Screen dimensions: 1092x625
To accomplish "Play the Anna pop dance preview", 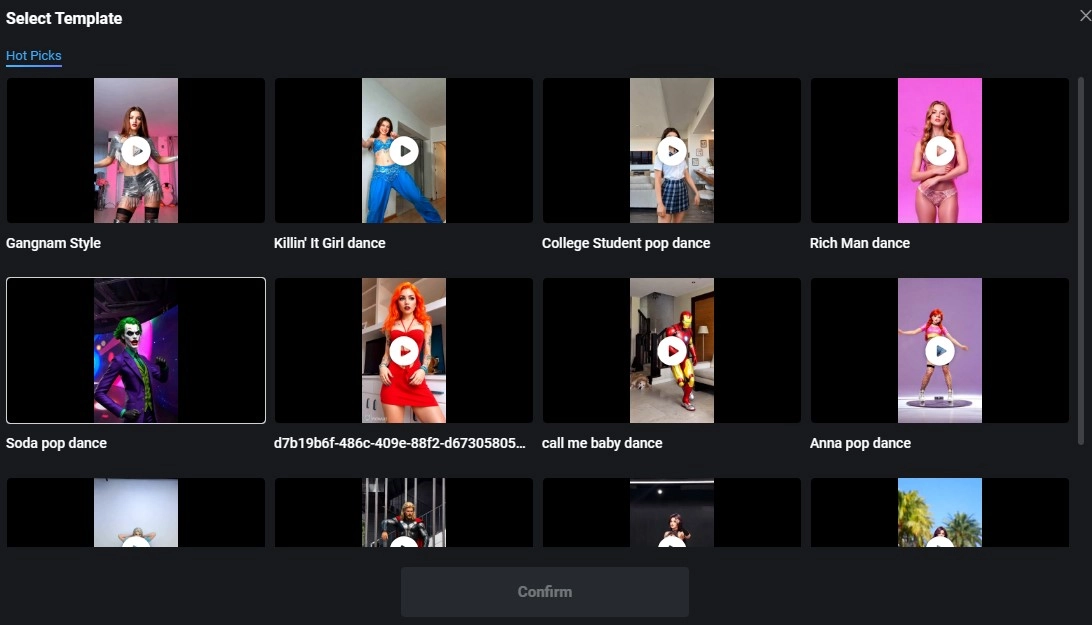I will pyautogui.click(x=939, y=350).
